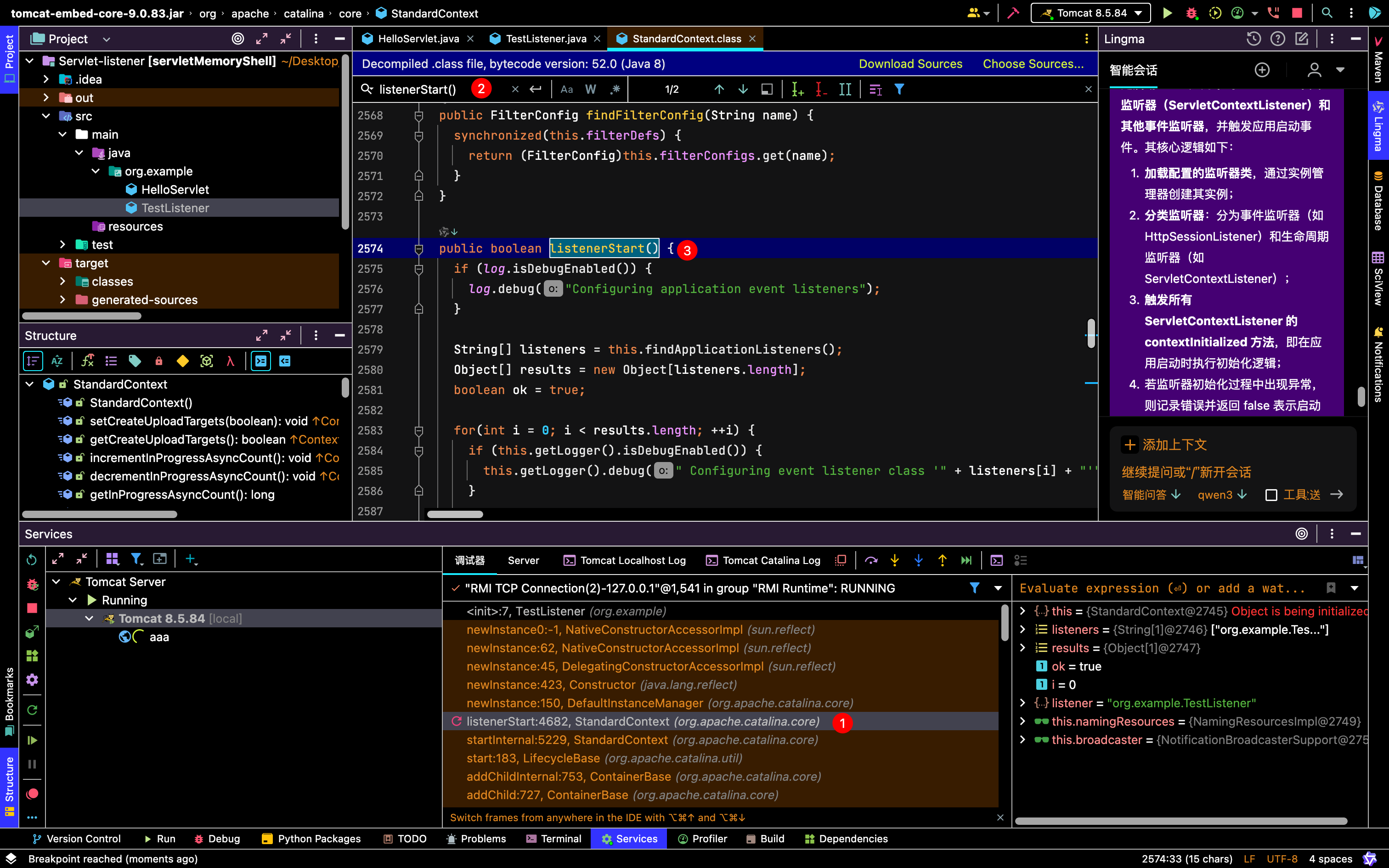Check the 工具送 checkbox in Lingma
The image size is (1389, 868).
pos(1271,495)
